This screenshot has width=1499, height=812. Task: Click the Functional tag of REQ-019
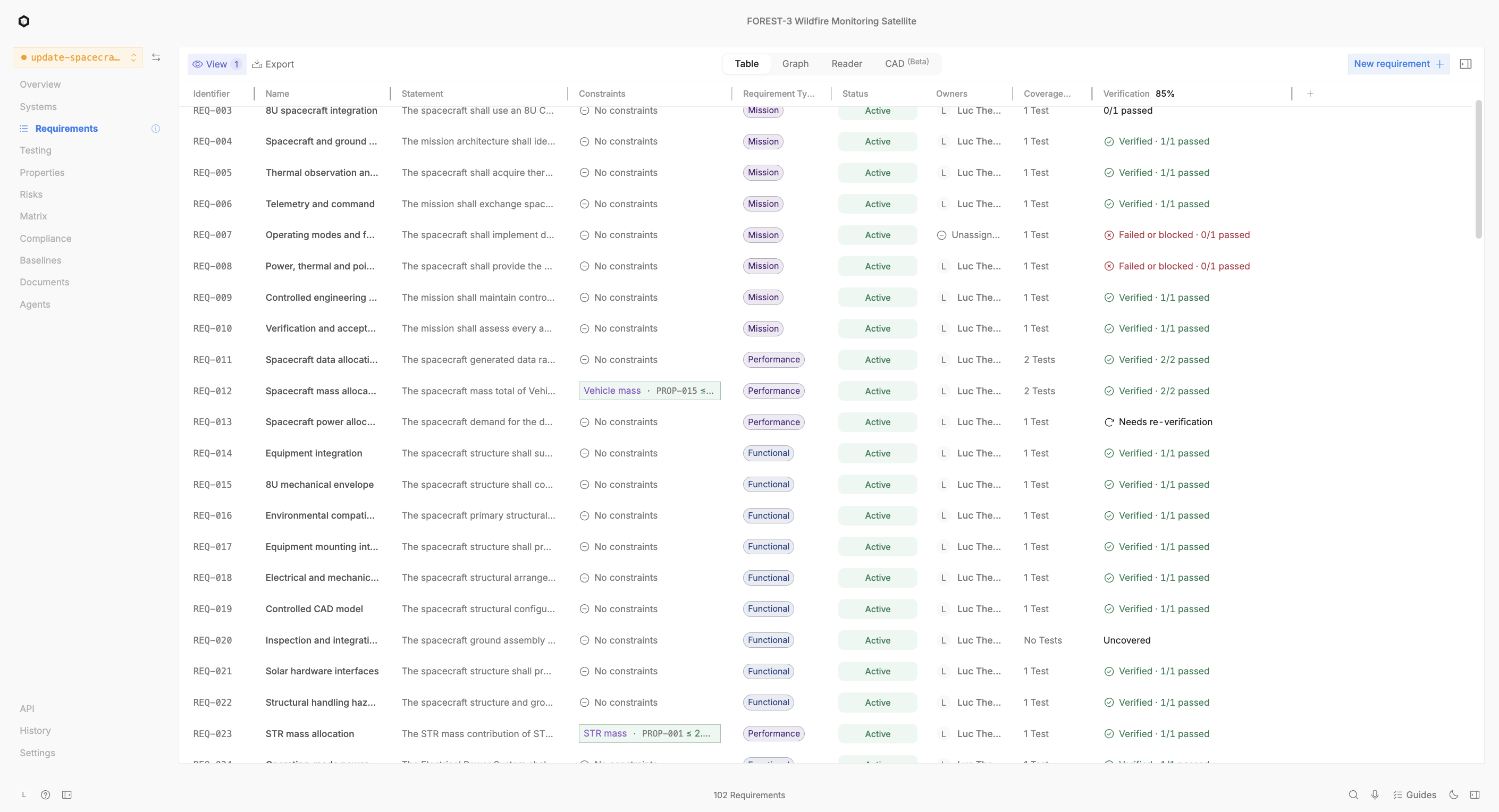(768, 609)
